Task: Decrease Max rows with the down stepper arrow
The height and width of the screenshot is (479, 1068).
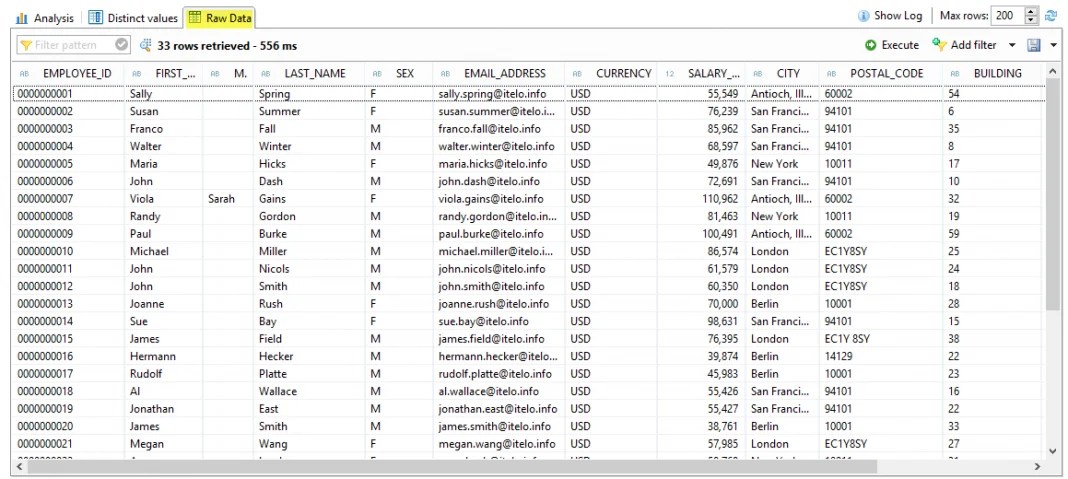Action: (1032, 20)
